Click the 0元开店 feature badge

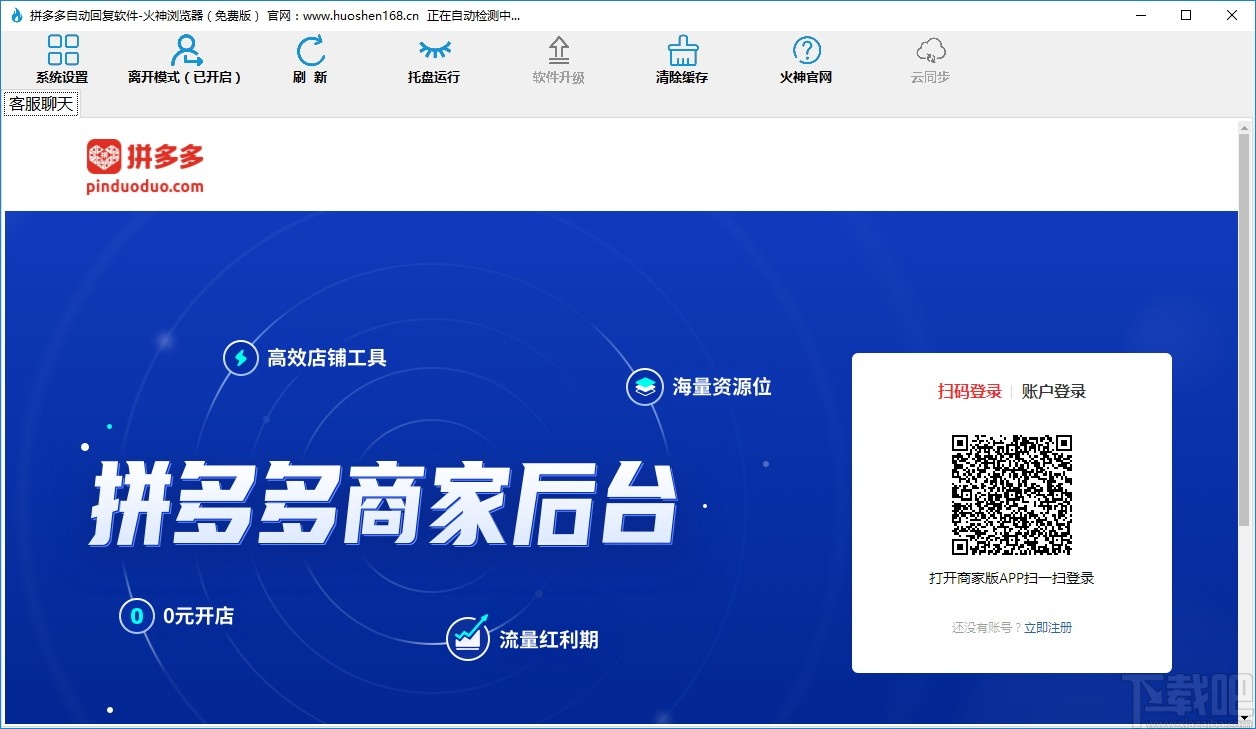(178, 616)
